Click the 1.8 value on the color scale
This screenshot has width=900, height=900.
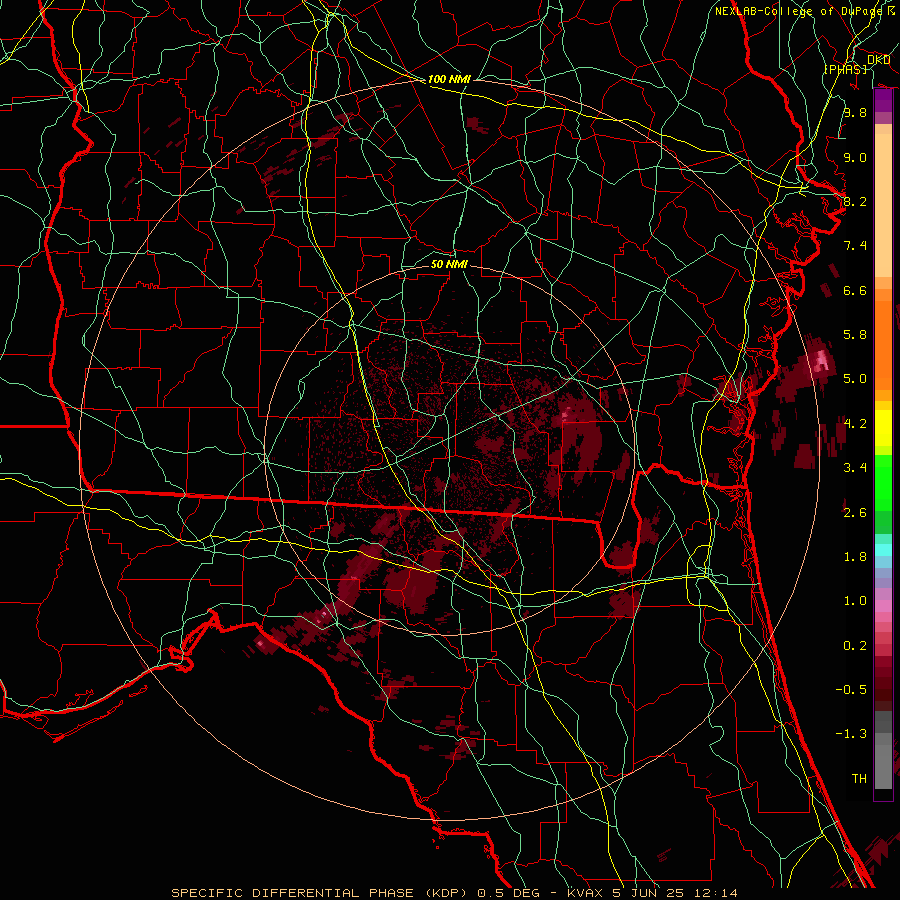[855, 557]
